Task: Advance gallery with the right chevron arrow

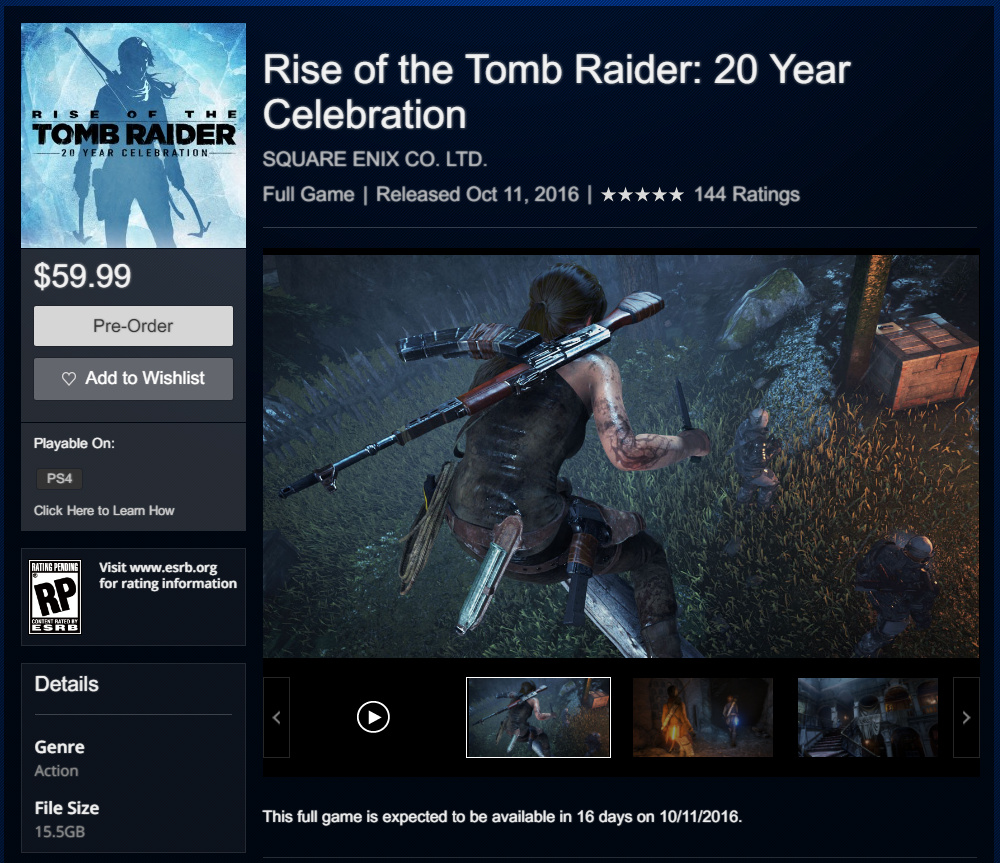Action: (966, 718)
